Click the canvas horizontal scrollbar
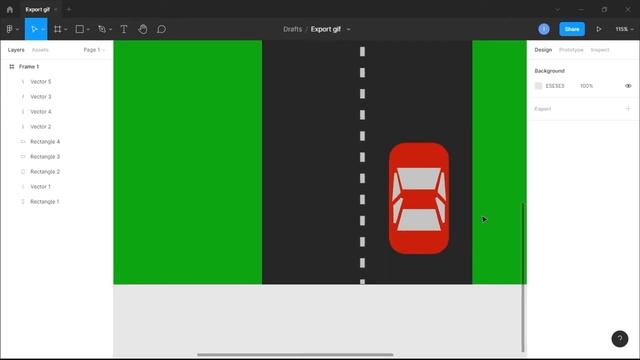The height and width of the screenshot is (360, 640). click(x=295, y=354)
